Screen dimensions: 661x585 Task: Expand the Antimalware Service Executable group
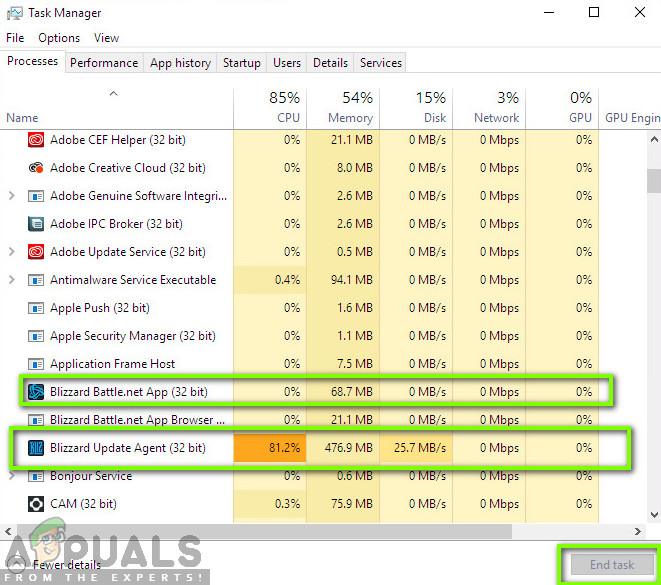(12, 279)
